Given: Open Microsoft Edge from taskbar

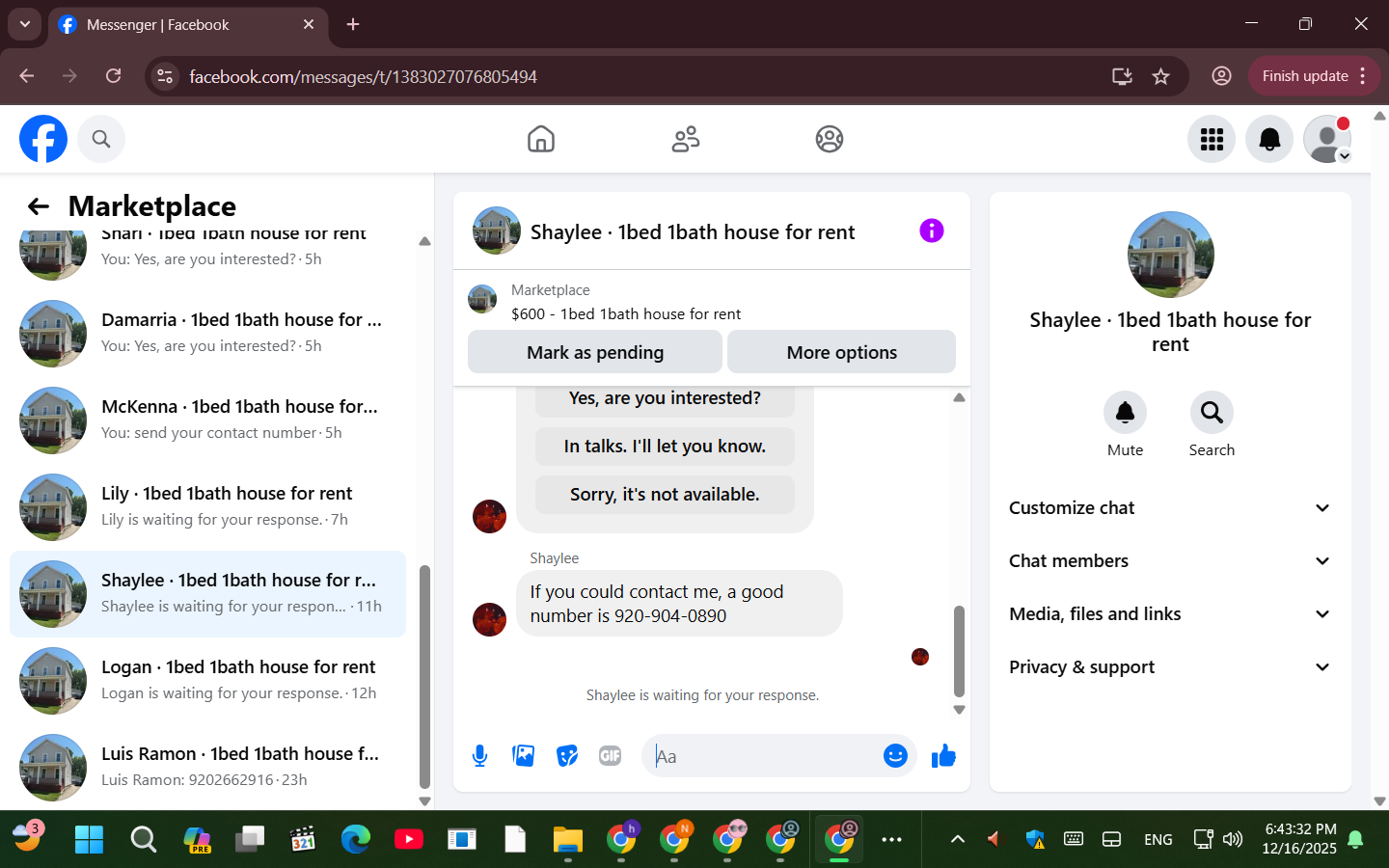Looking at the screenshot, I should [355, 839].
